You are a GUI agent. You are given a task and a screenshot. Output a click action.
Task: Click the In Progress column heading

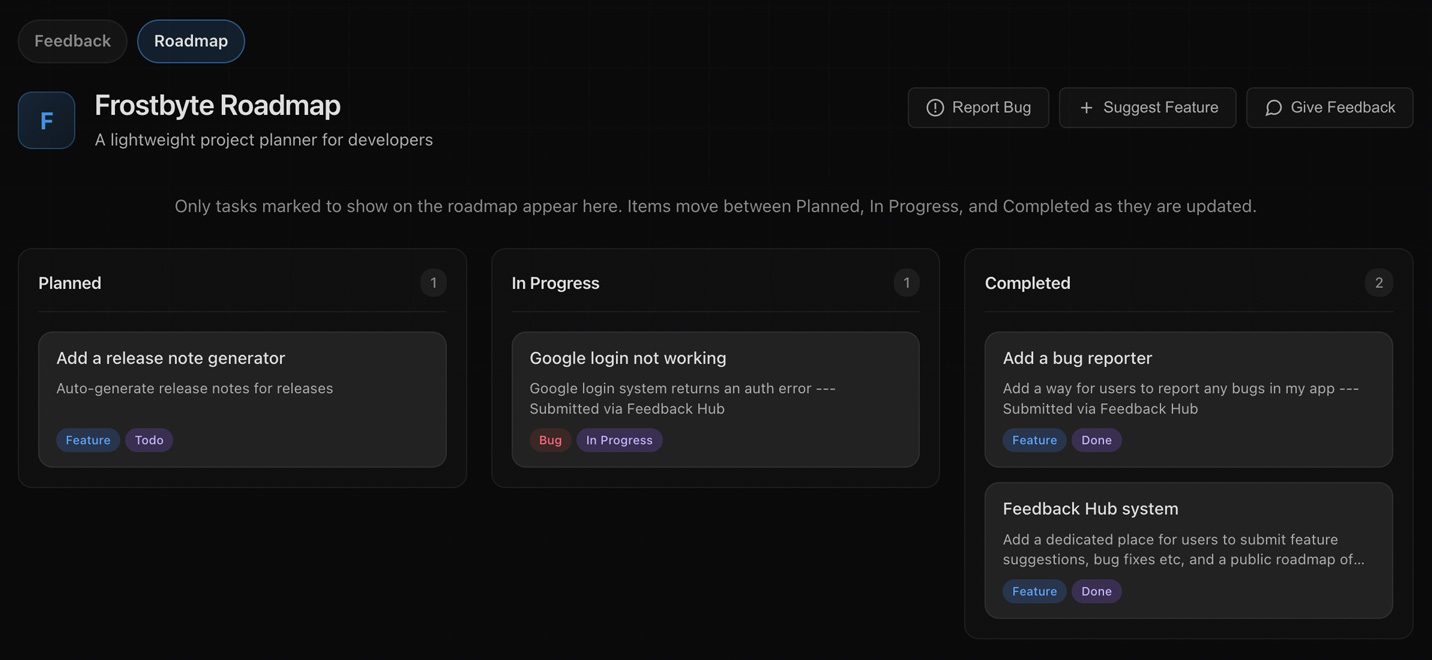point(555,283)
